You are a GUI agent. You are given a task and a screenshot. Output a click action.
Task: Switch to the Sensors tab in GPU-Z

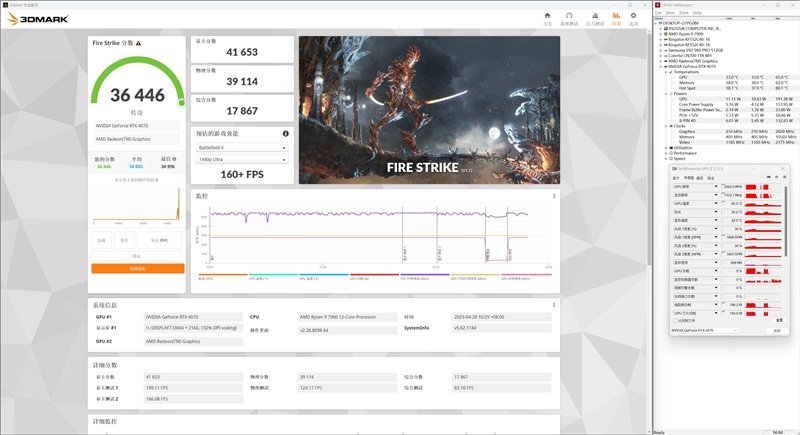[x=689, y=178]
